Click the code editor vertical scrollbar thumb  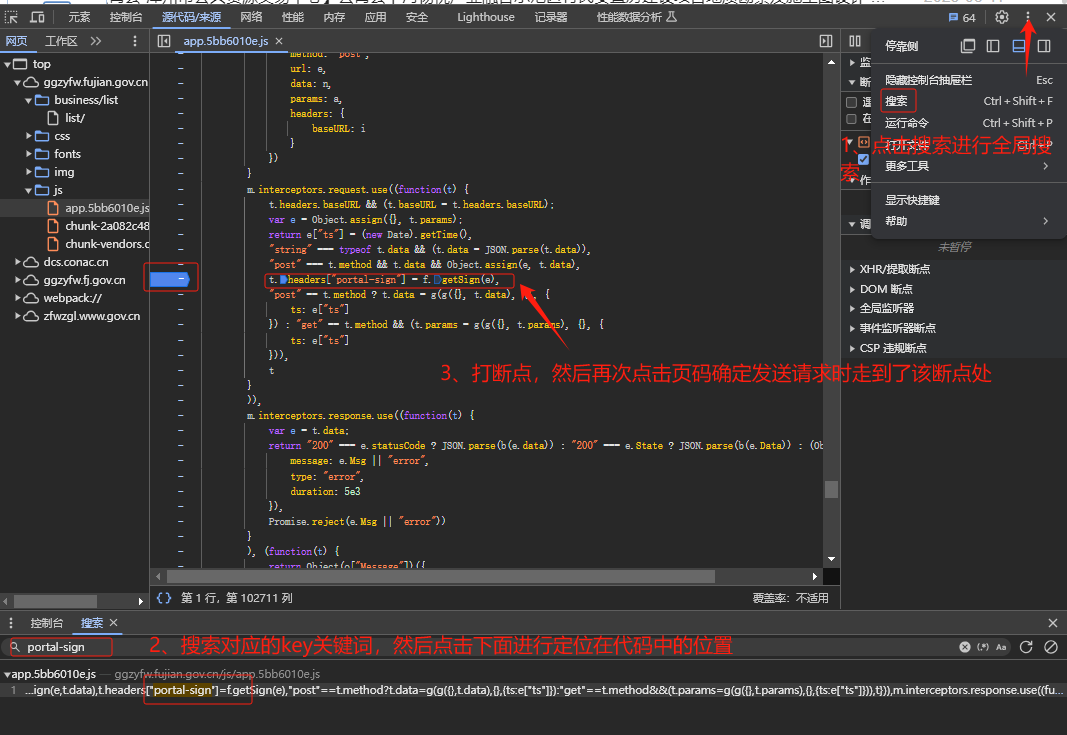pos(831,489)
